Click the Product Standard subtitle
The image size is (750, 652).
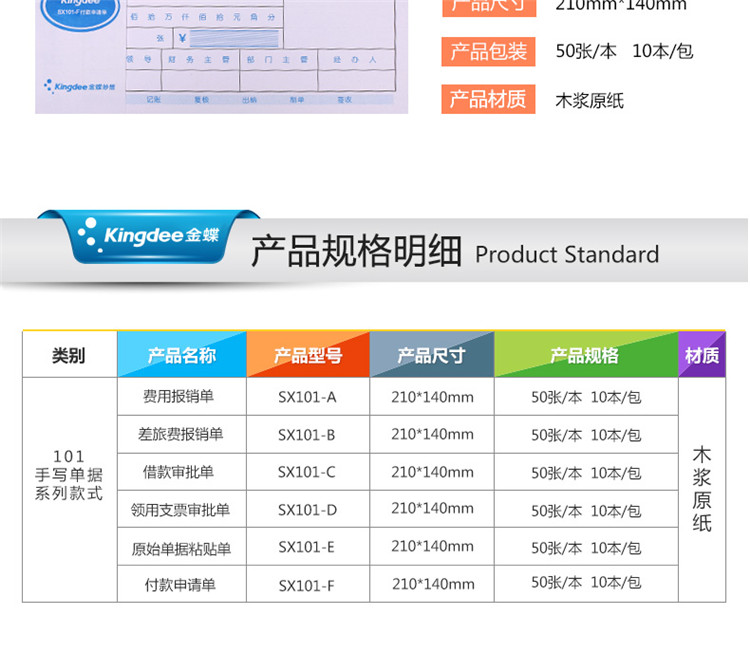pyautogui.click(x=567, y=254)
